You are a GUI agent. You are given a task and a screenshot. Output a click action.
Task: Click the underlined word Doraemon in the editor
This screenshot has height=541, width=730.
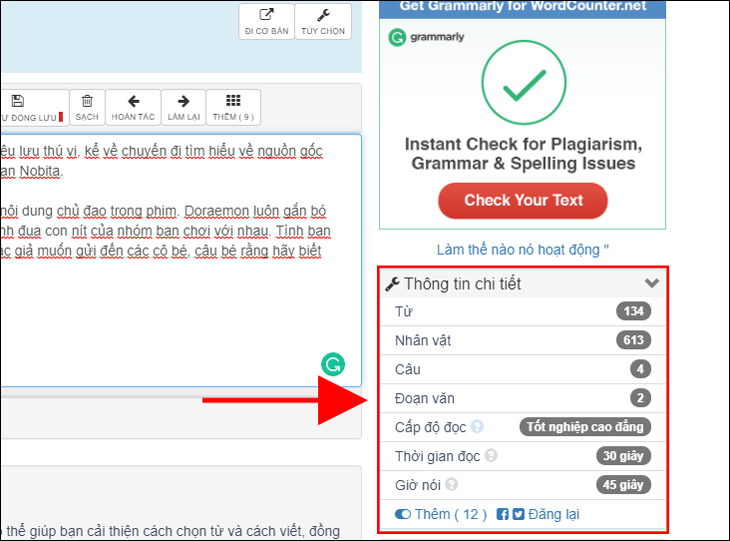click(216, 211)
